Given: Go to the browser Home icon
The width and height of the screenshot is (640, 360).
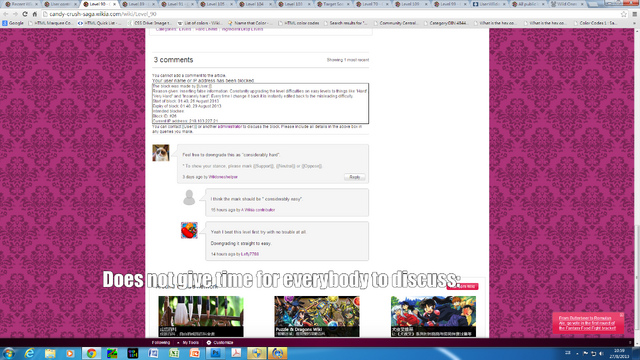Looking at the screenshot, I should pos(35,14).
